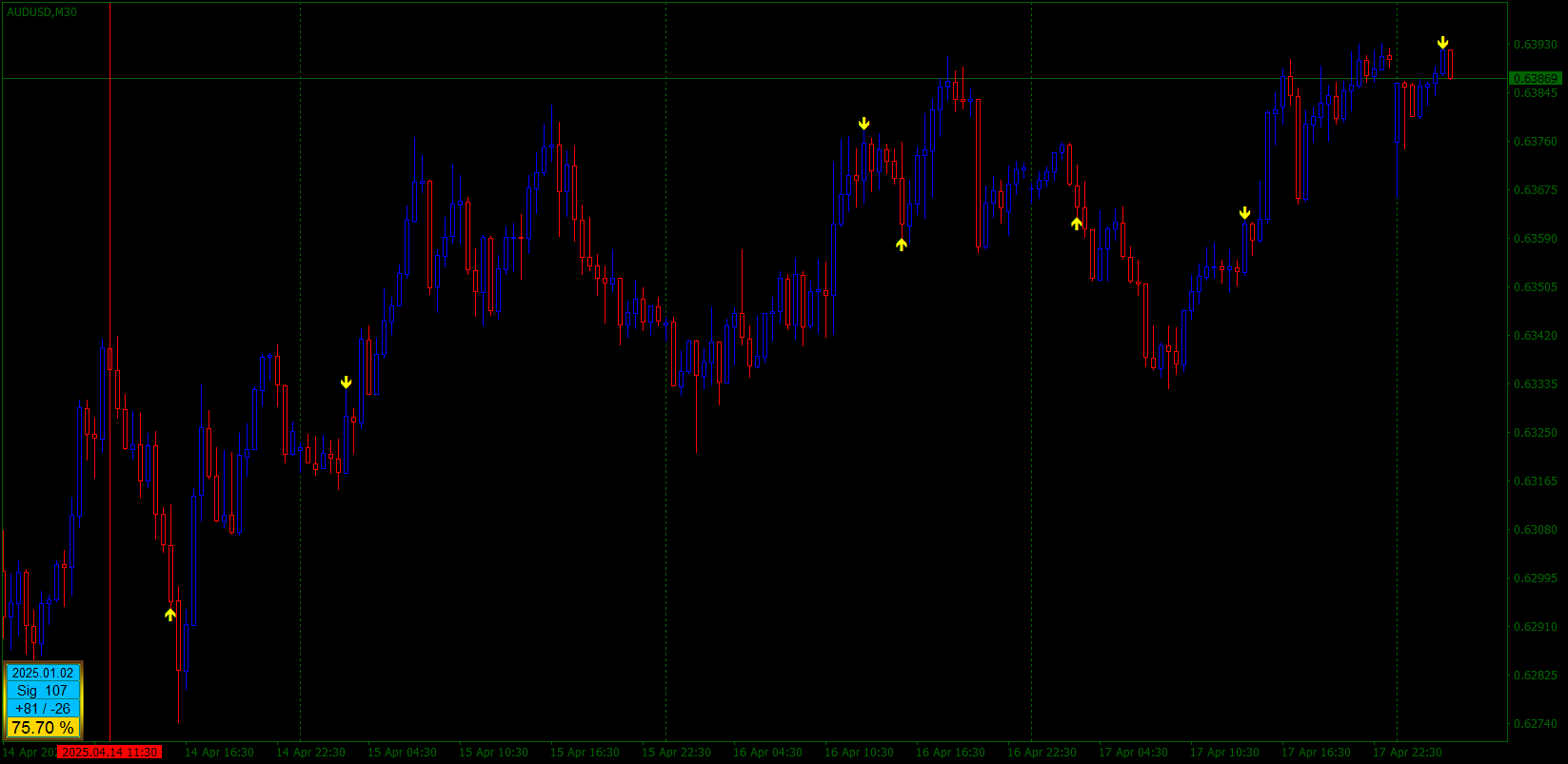Screen dimensions: 1568x764
Task: Click the yellow 75.70 % win rate box
Action: click(43, 728)
